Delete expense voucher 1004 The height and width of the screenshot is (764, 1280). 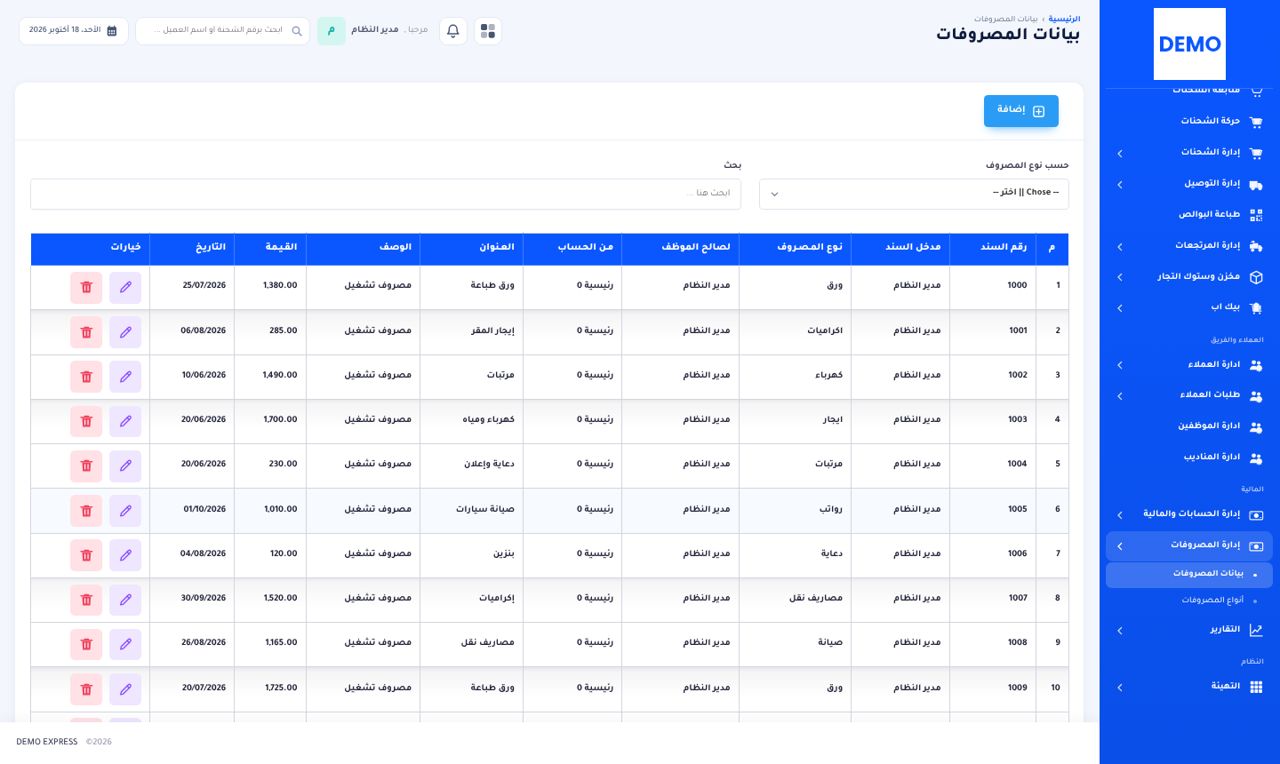[86, 465]
